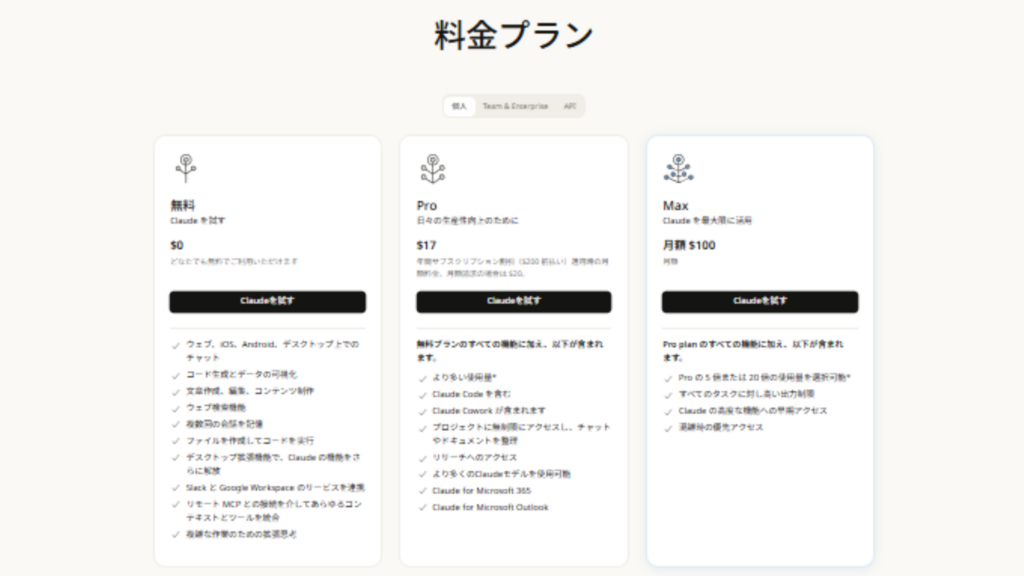1024x576 pixels.
Task: Click the ウェブ、iOS、Android chat feature line
Action: point(272,351)
